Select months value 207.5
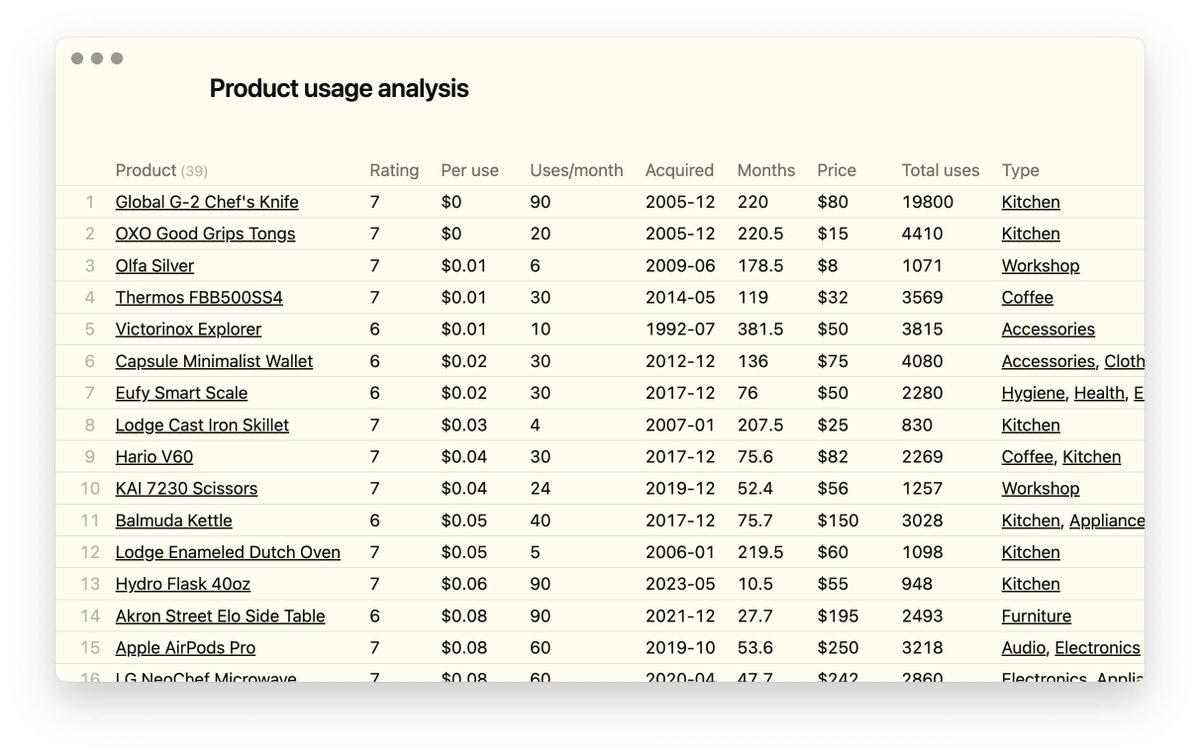Viewport: 1200px width, 755px height. click(x=761, y=426)
